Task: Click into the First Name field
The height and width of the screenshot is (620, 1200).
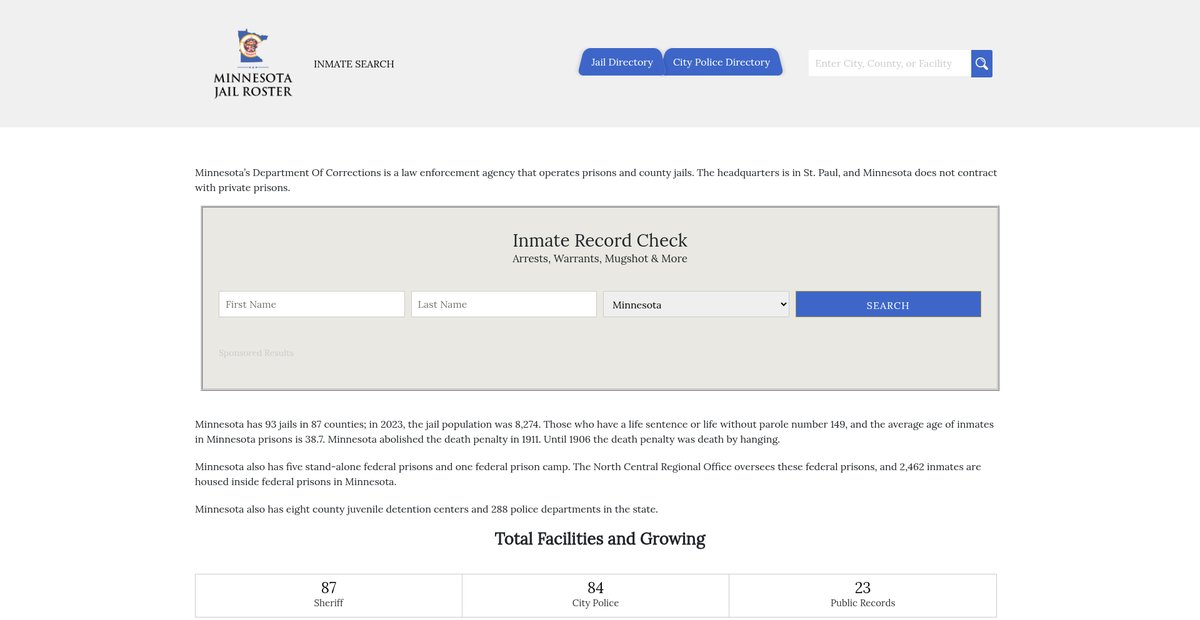Action: [311, 304]
